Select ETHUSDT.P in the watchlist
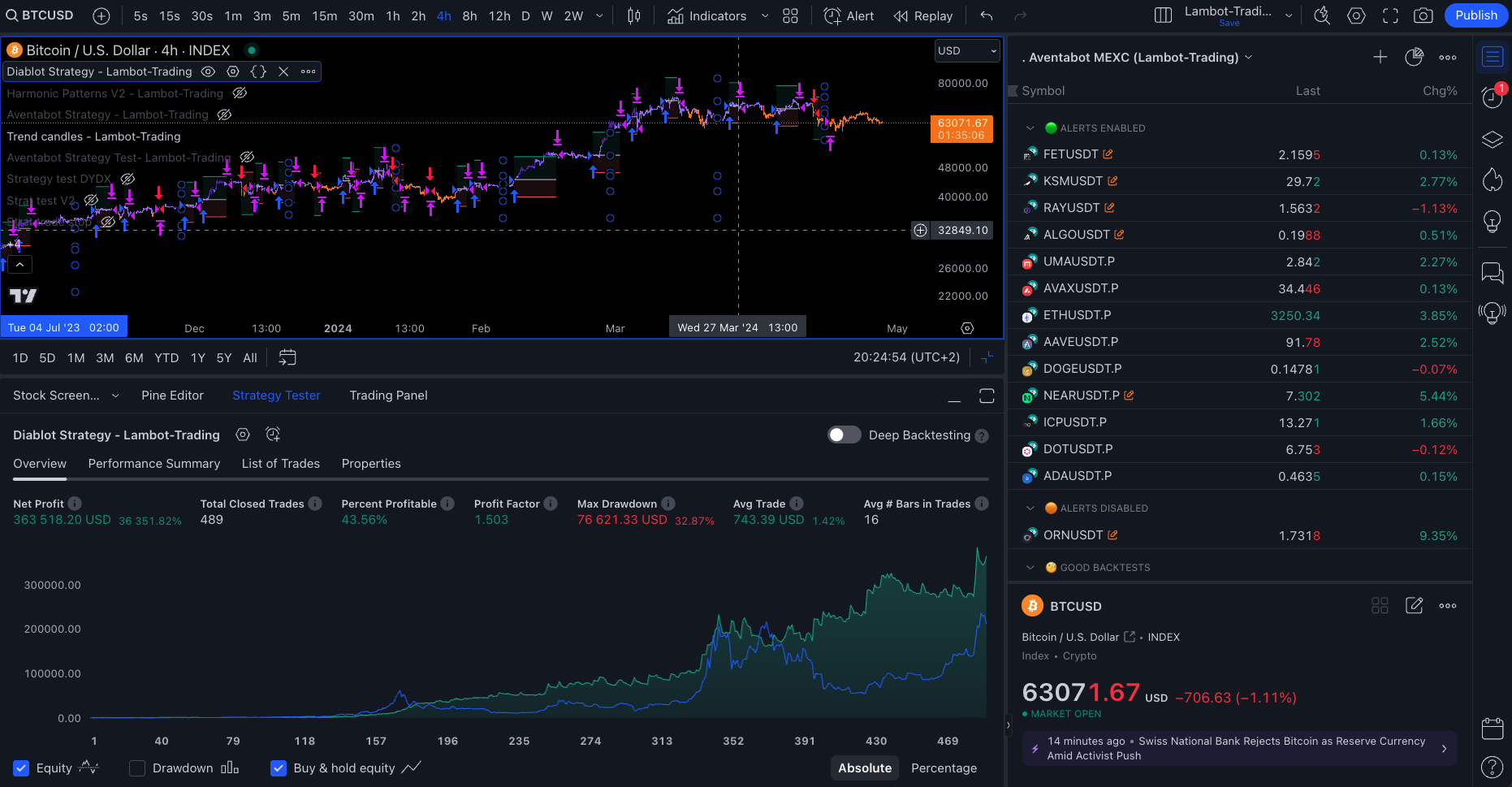This screenshot has width=1512, height=787. [1077, 315]
